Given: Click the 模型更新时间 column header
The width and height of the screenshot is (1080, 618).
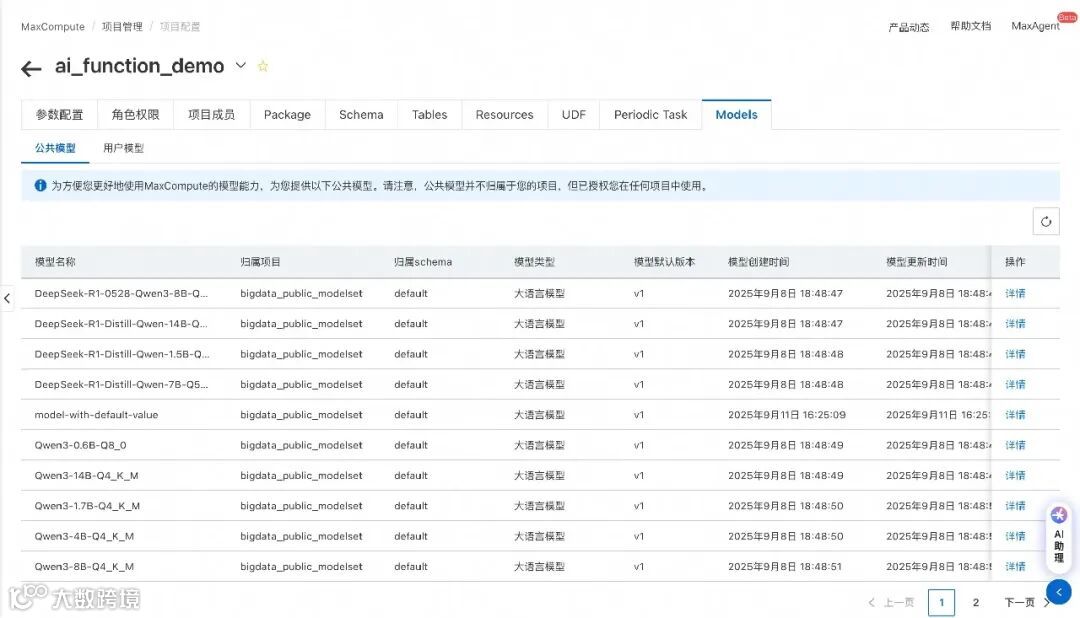Looking at the screenshot, I should [917, 261].
